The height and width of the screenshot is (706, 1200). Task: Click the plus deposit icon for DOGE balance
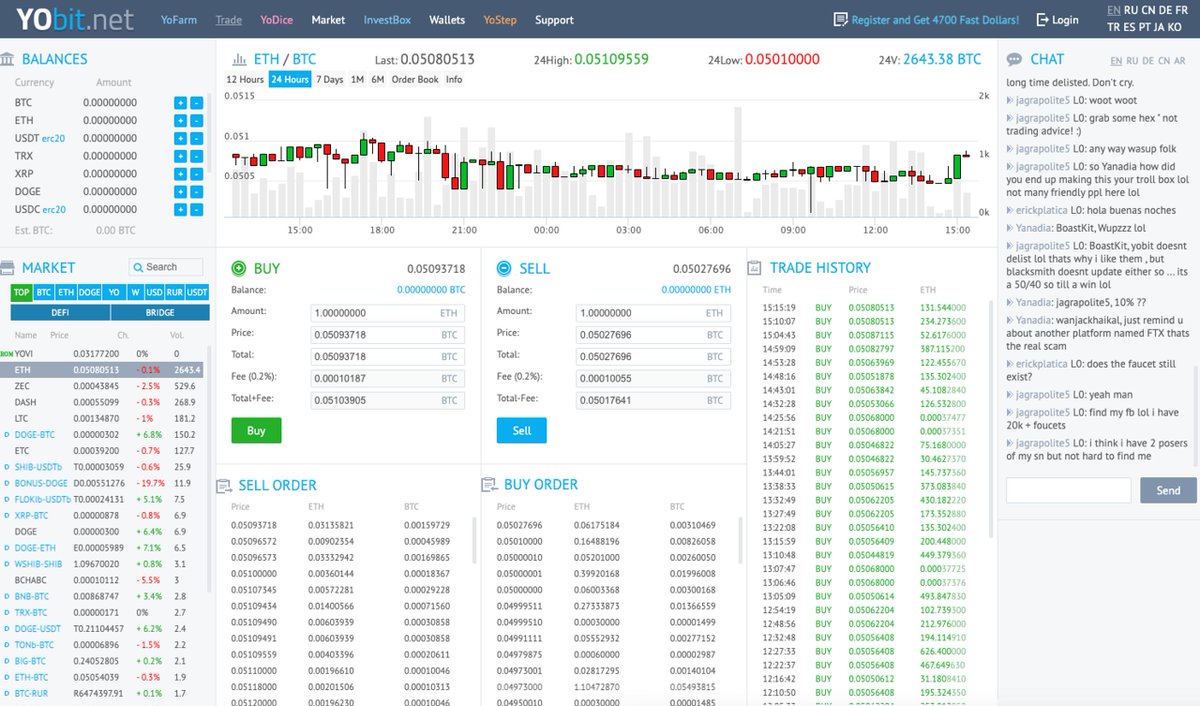(180, 192)
